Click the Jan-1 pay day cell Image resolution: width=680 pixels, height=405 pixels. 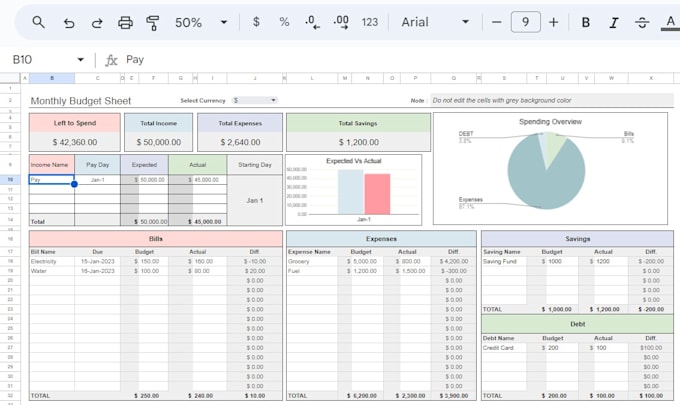click(98, 180)
